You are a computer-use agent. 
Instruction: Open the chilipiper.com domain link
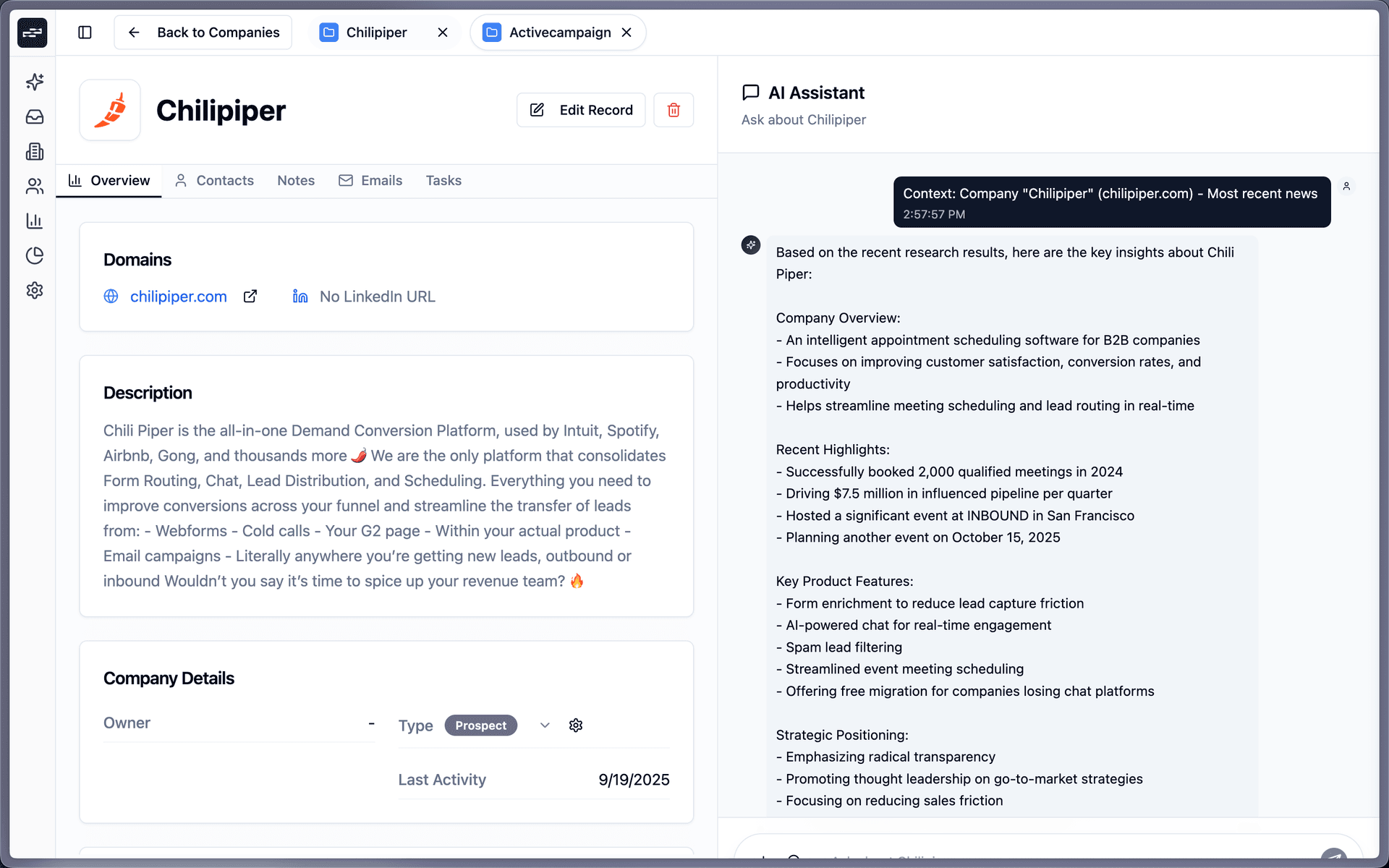click(x=178, y=297)
